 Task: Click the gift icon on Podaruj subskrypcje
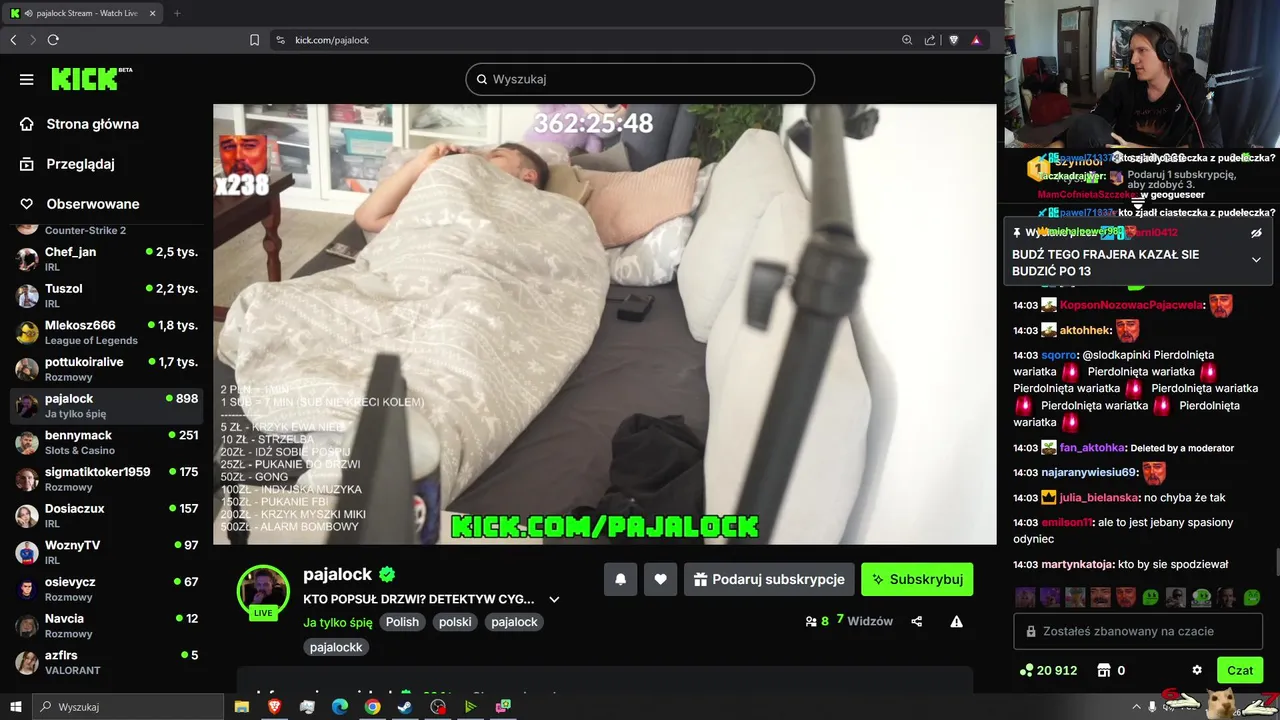pos(700,579)
